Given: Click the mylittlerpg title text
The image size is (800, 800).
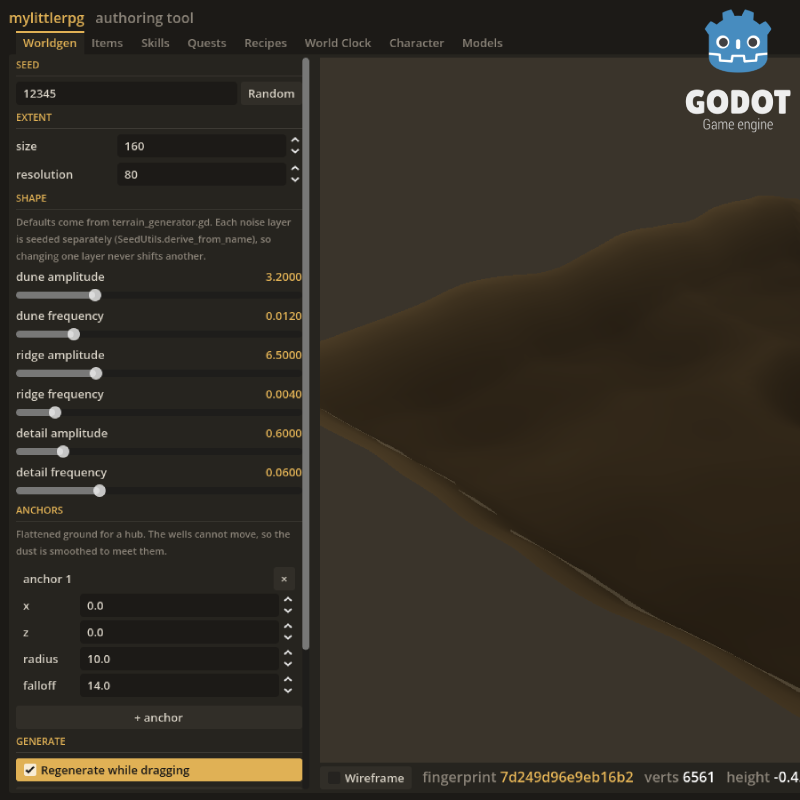Looking at the screenshot, I should click(x=46, y=18).
